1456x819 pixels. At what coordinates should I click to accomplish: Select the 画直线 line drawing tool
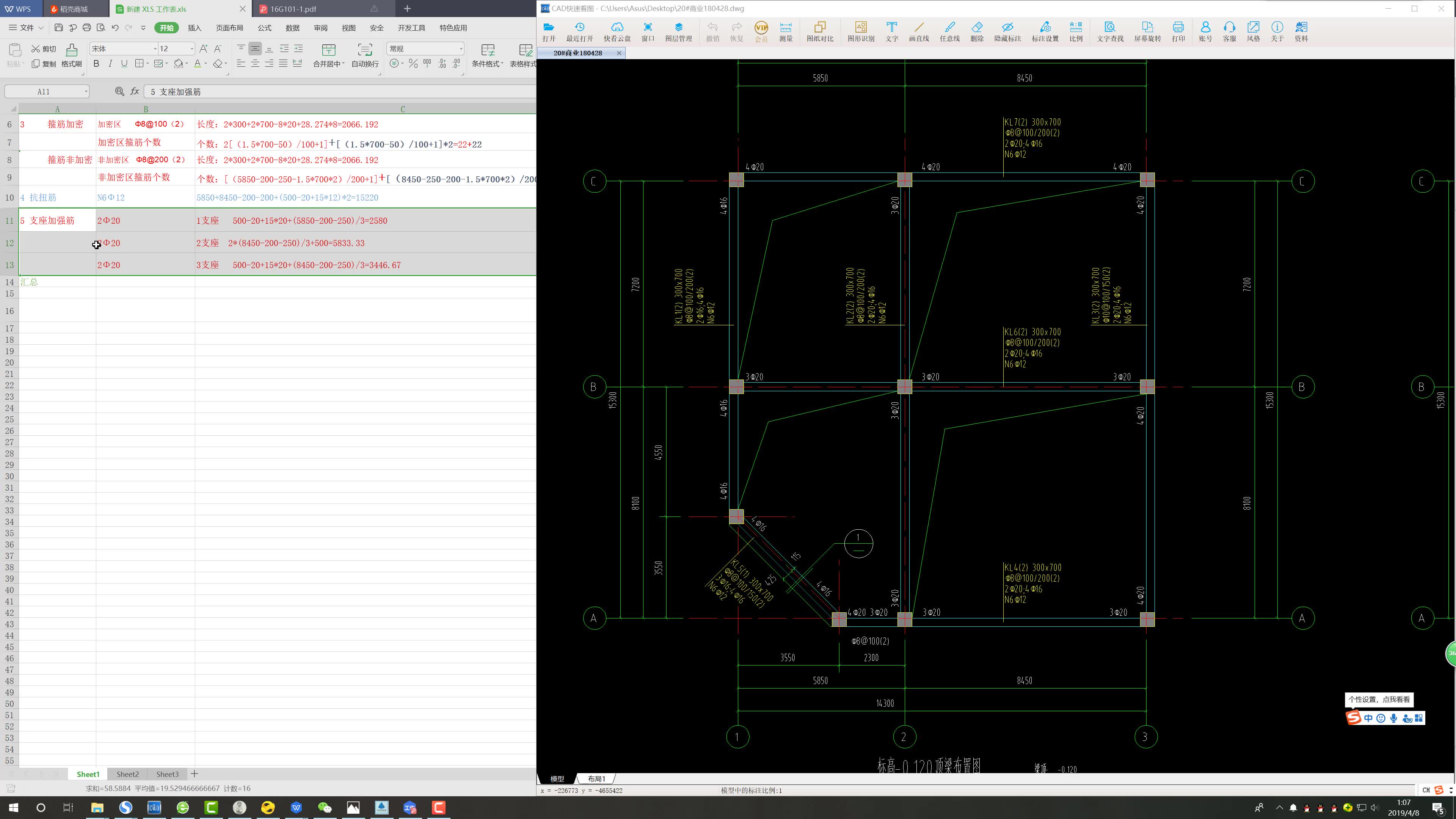pos(918,31)
